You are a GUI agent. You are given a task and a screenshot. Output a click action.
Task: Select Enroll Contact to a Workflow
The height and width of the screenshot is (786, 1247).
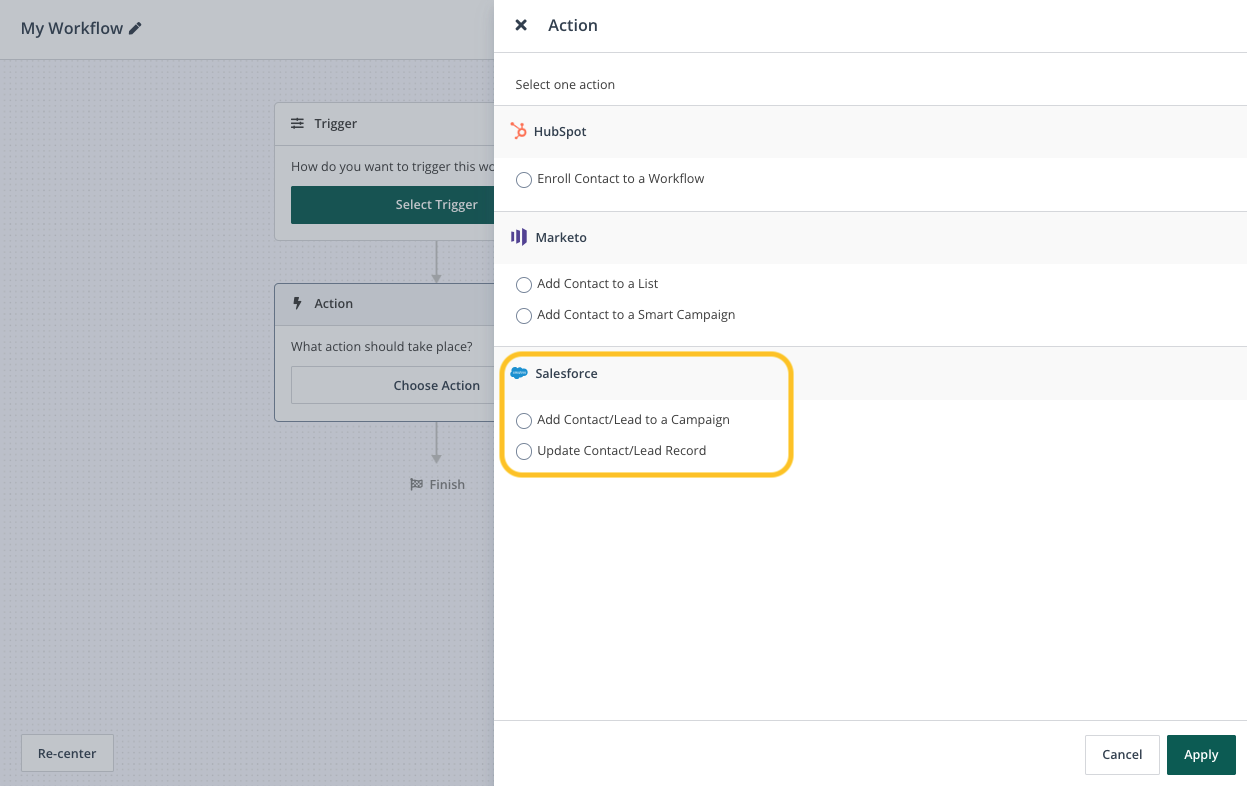point(524,180)
